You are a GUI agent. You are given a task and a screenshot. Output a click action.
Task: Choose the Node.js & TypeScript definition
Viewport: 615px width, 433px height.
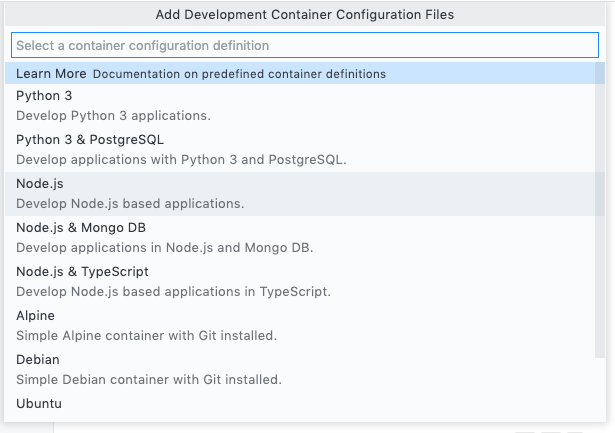pyautogui.click(x=82, y=272)
